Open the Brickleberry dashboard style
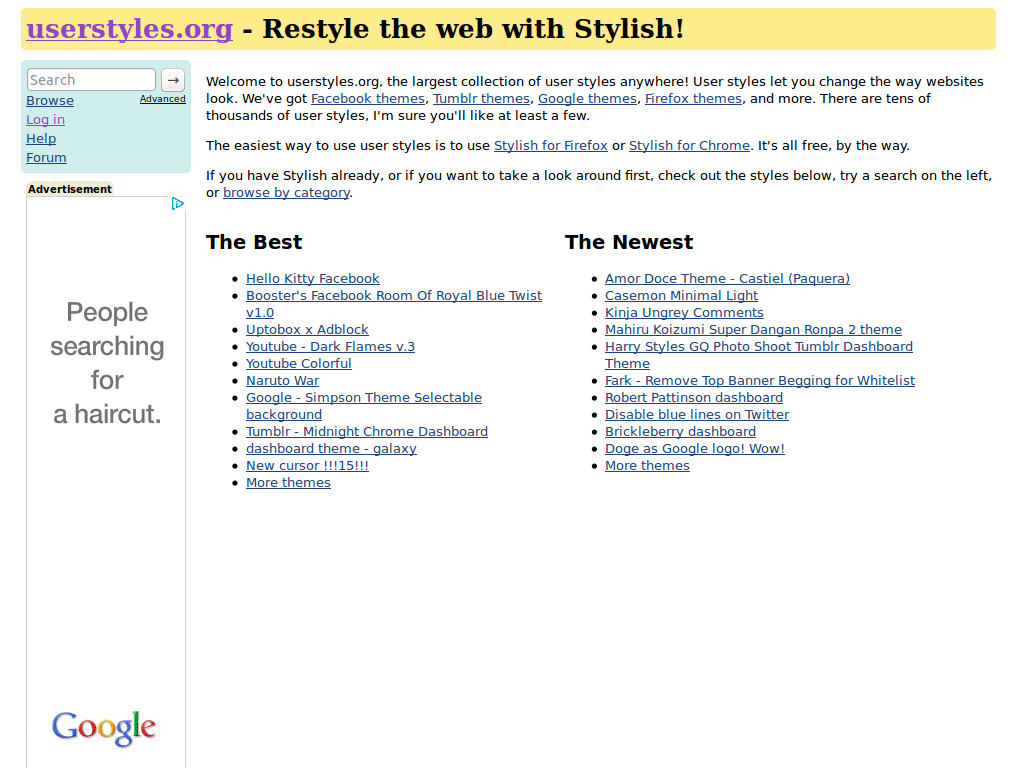 680,432
